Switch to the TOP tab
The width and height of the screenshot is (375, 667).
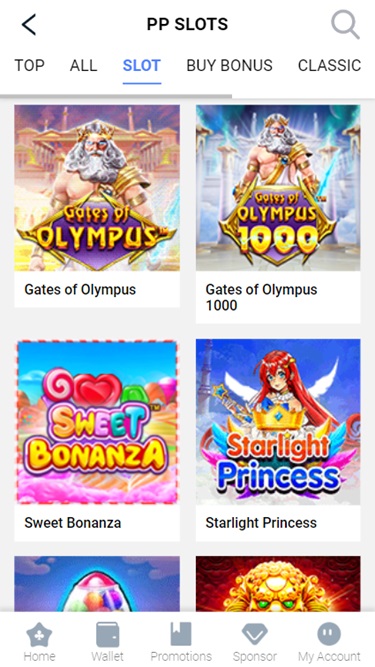[29, 66]
